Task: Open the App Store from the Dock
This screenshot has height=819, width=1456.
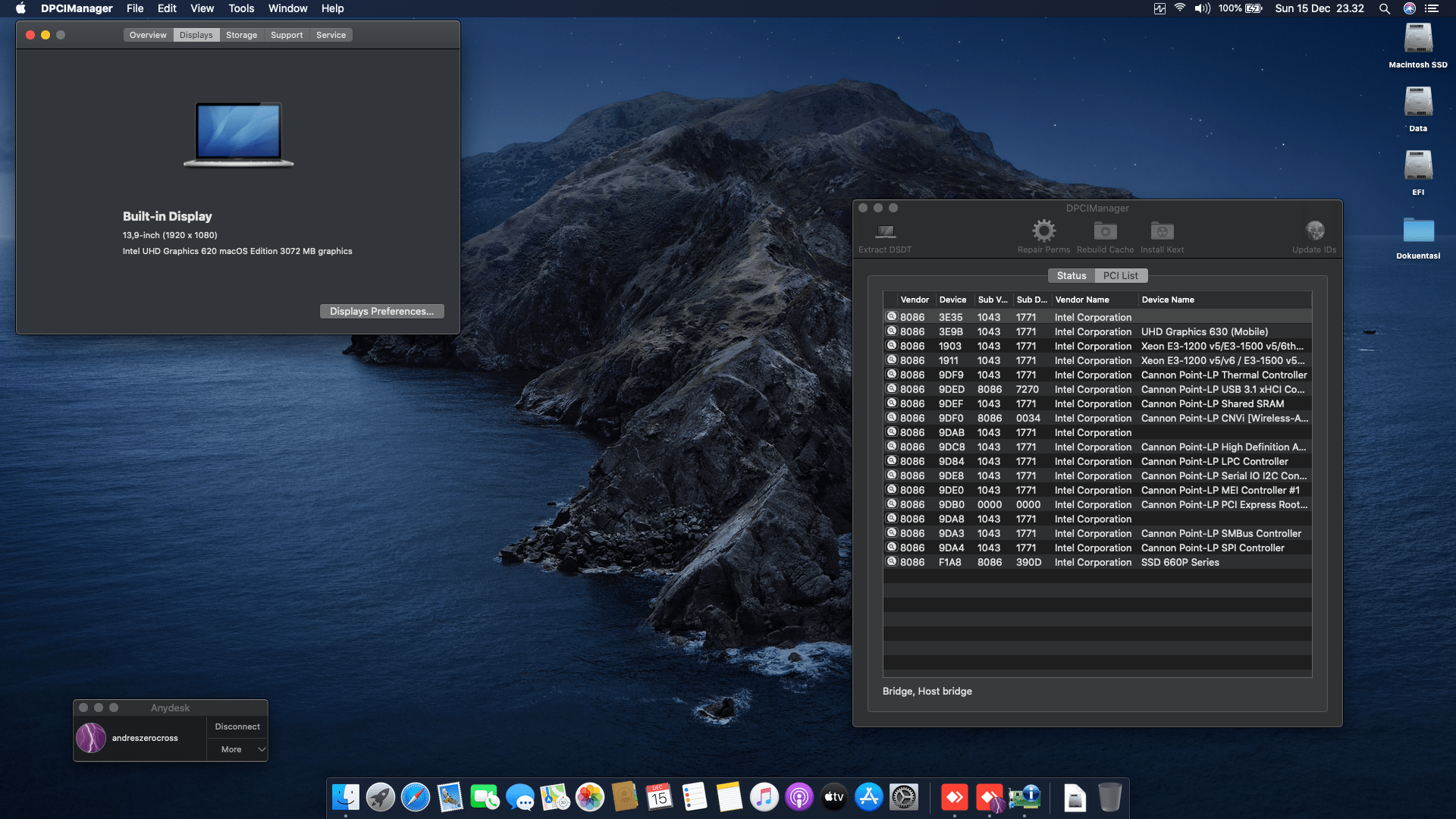Action: tap(869, 797)
